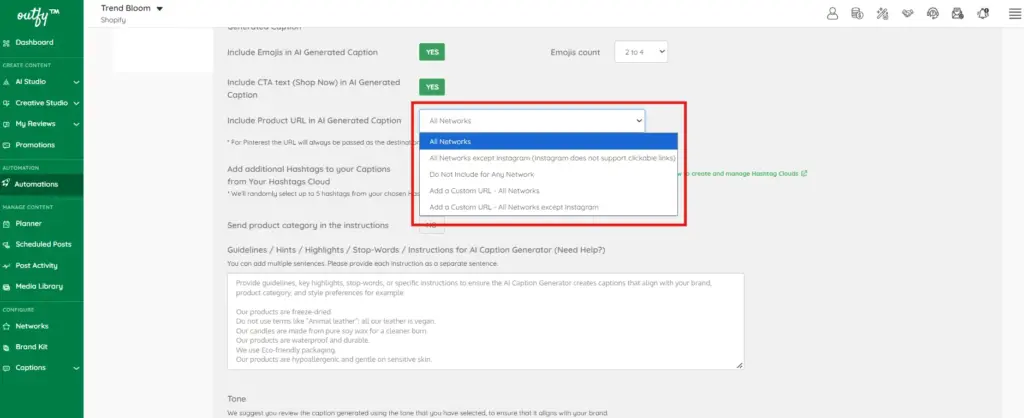
Task: Click the outfy logo
Action: tap(39, 14)
